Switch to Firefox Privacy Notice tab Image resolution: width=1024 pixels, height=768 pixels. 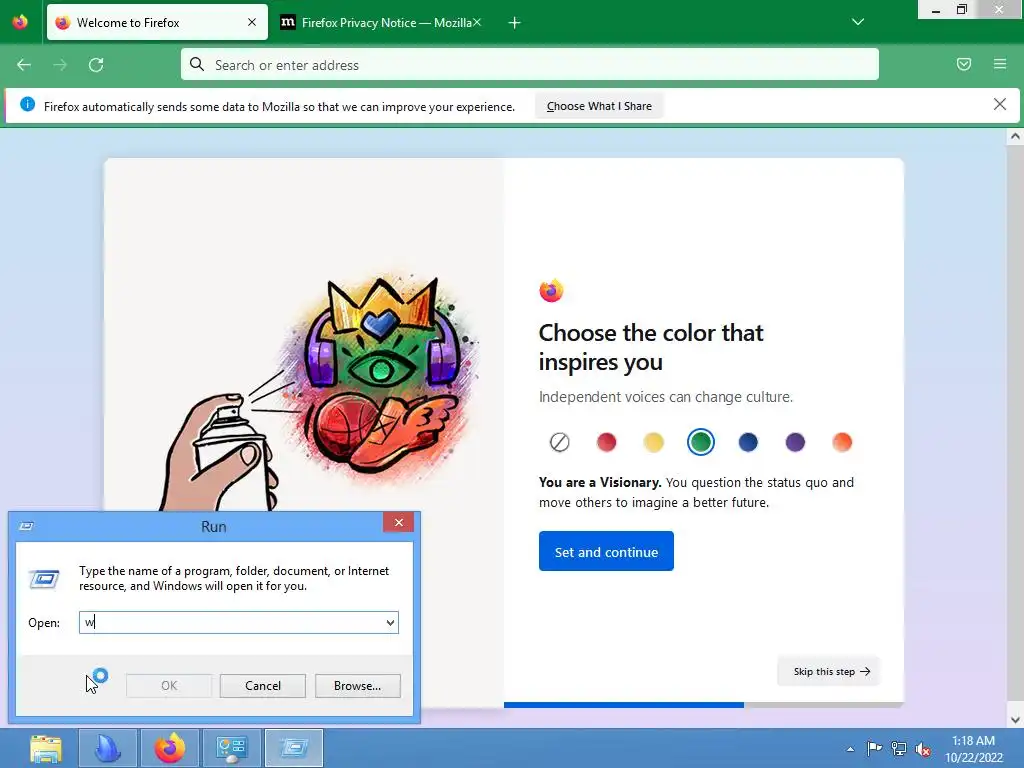(381, 22)
